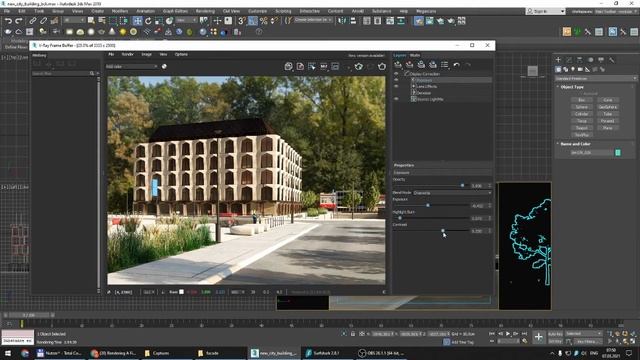Open selection filter dropdown in main toolbar
This screenshot has height=360, width=640.
[74, 20]
